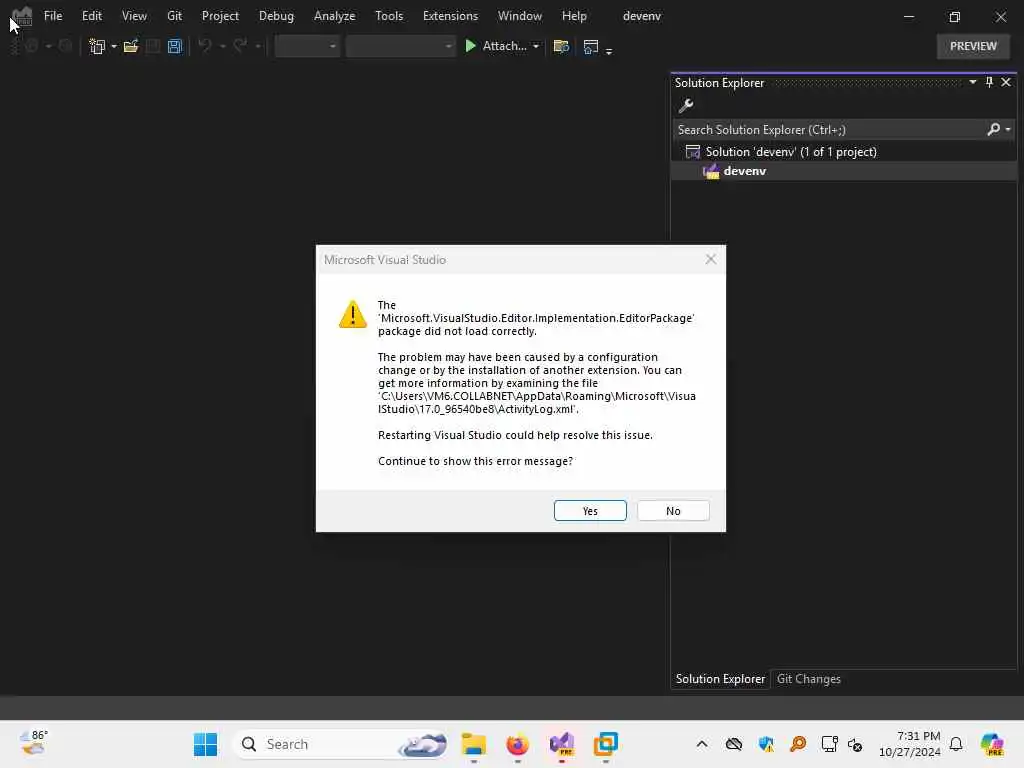
Task: Open the solution platforms combo box
Action: pos(400,46)
